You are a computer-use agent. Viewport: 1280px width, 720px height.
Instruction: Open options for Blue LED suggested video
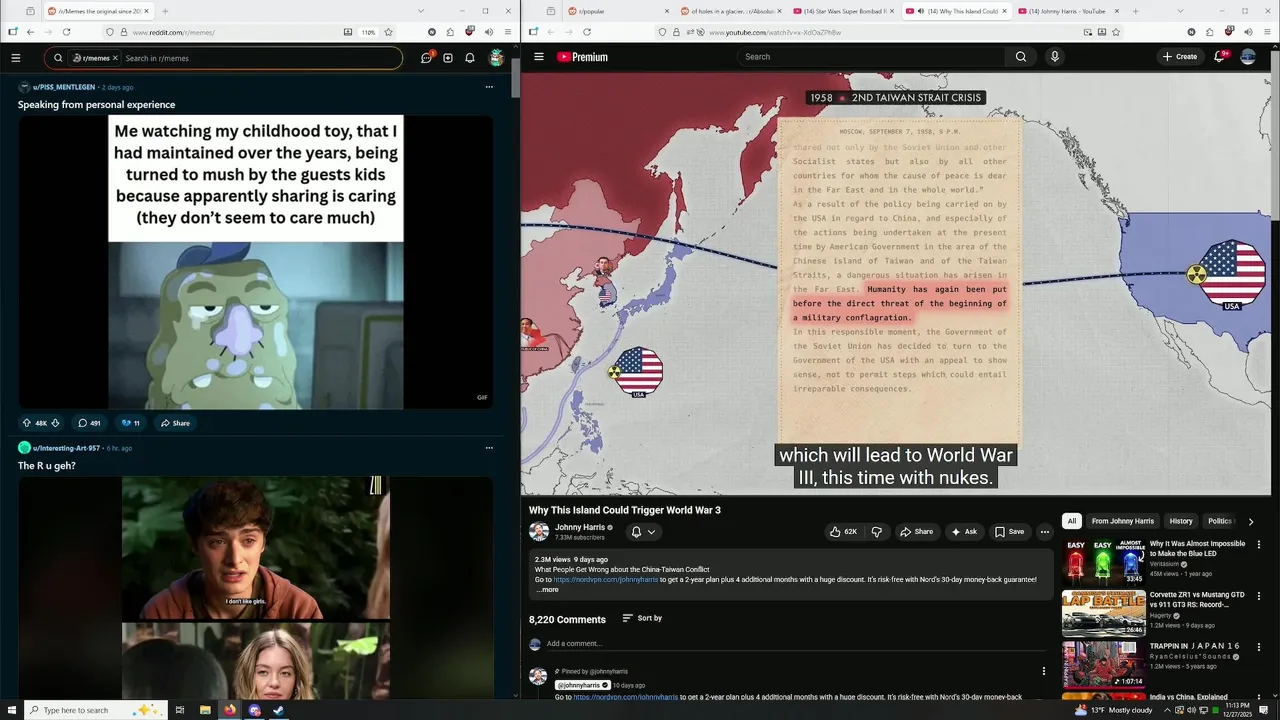point(1258,545)
